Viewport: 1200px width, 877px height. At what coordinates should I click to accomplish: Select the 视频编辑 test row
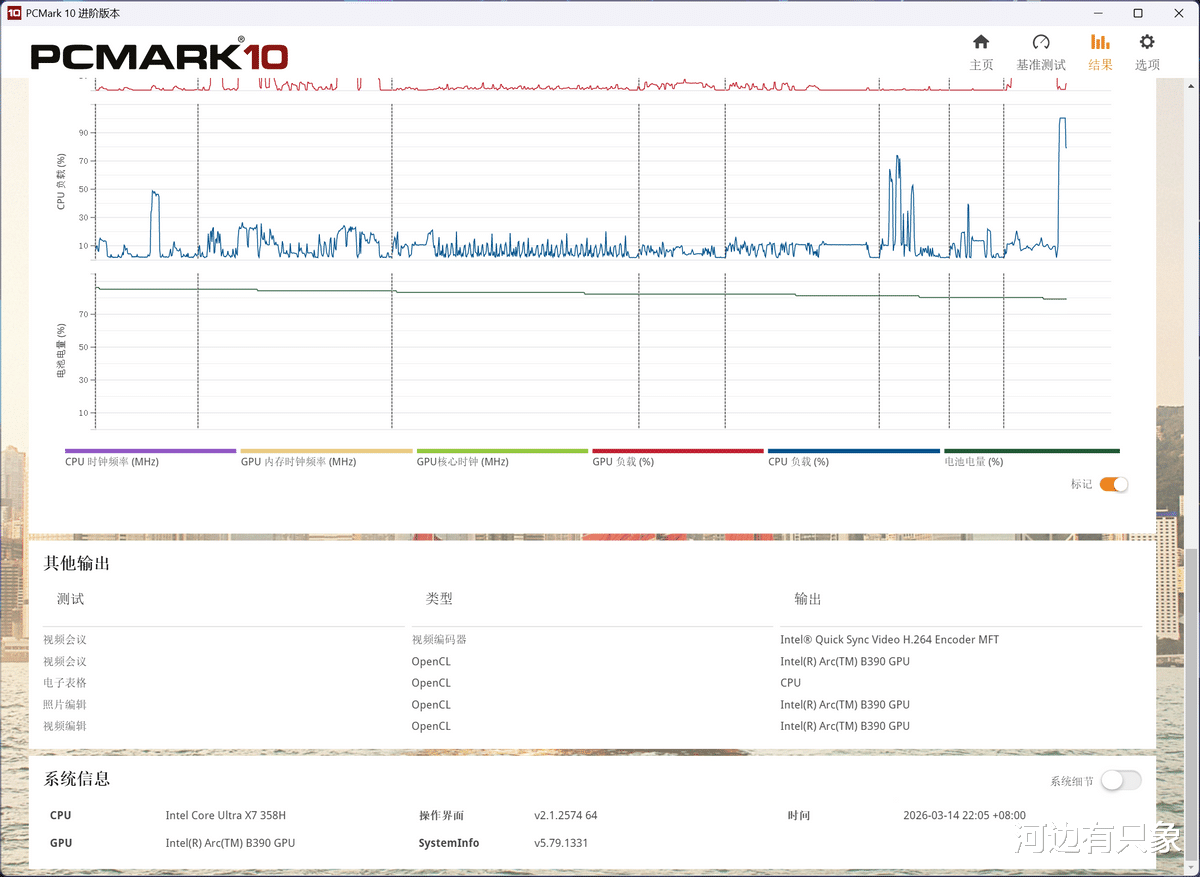[65, 726]
